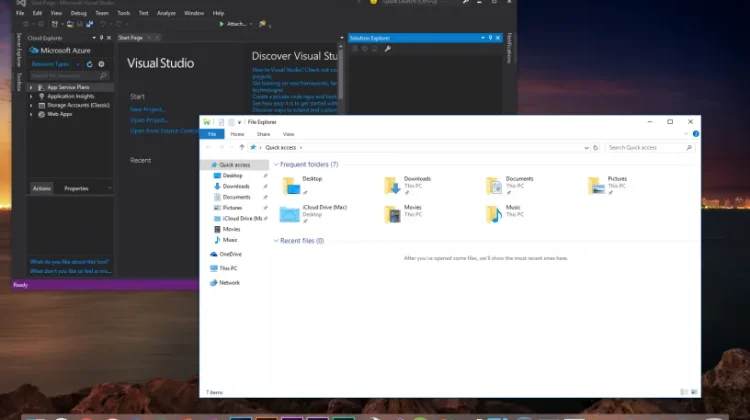The width and height of the screenshot is (750, 420).
Task: Open the Window menu in Visual Studio
Action: 194,13
